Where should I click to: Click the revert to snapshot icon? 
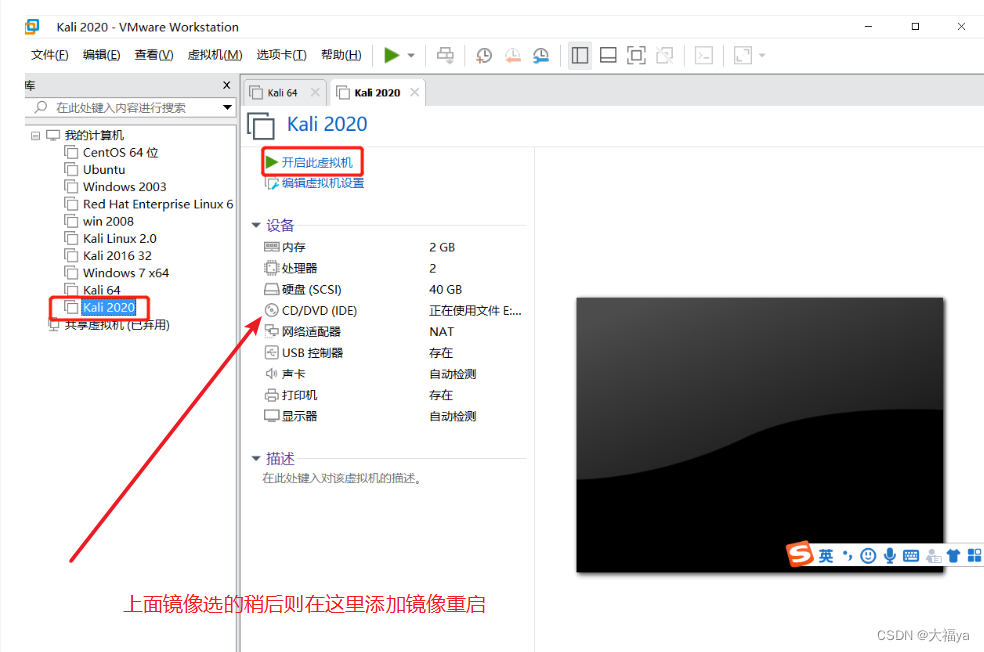click(513, 55)
